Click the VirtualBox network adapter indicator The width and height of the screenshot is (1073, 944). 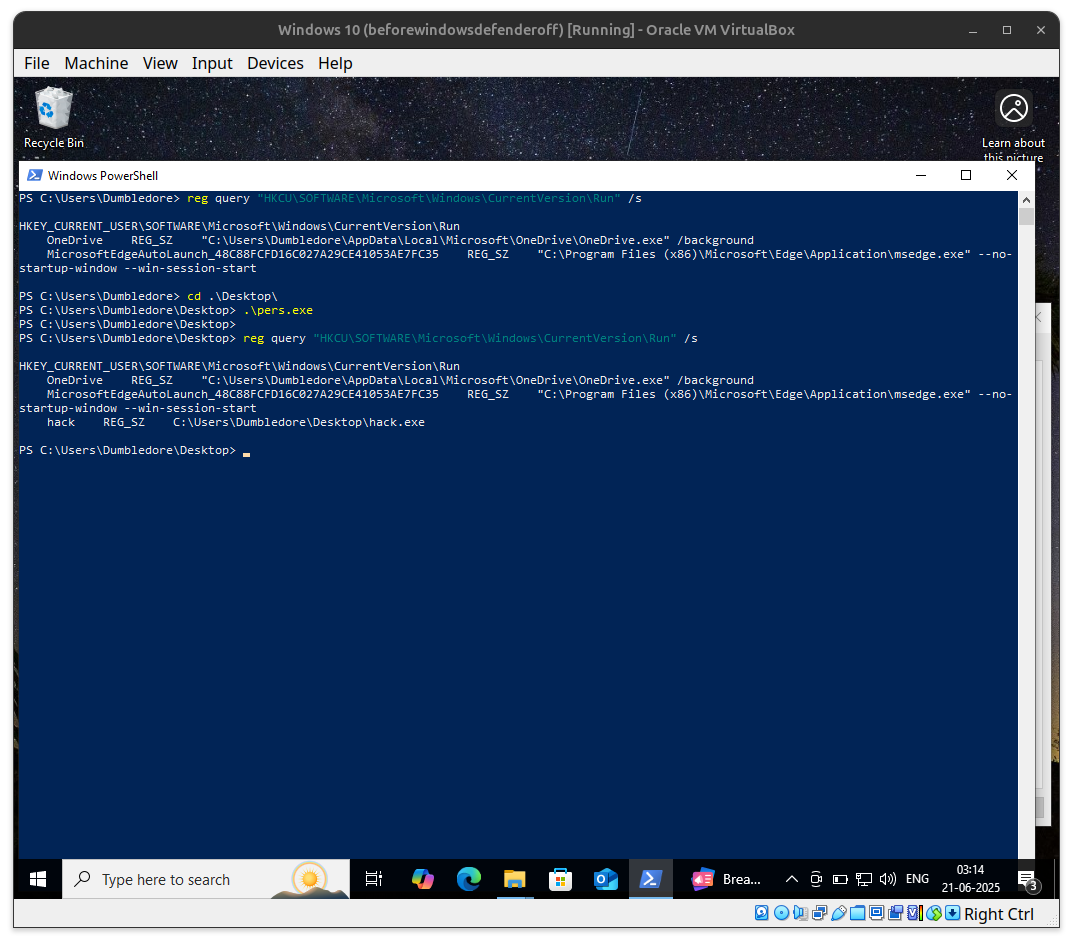(819, 913)
